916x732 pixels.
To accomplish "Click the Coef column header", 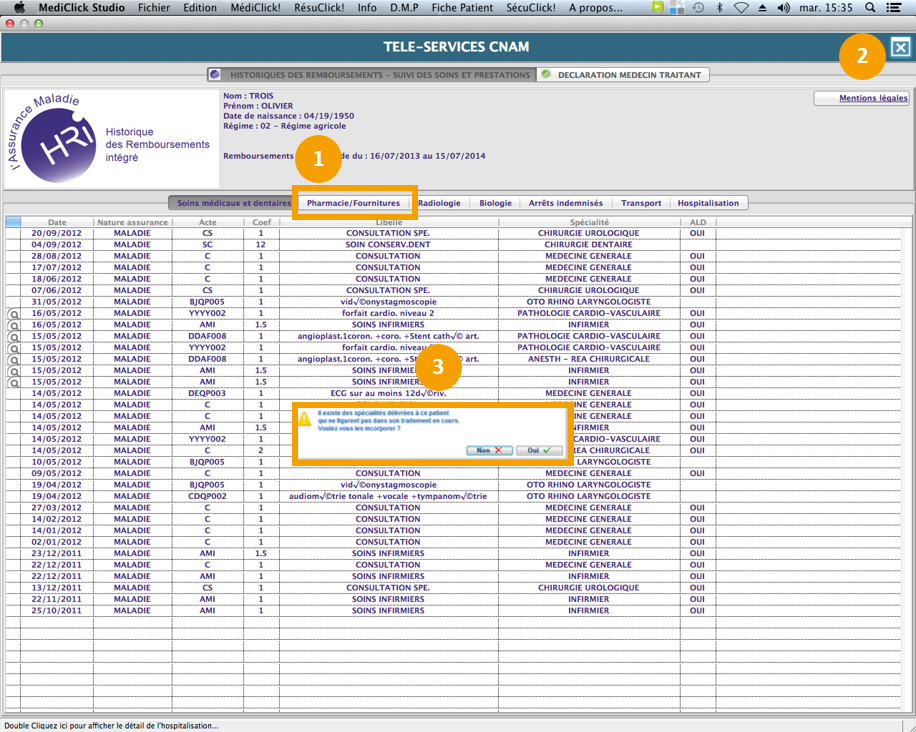I will pyautogui.click(x=261, y=222).
